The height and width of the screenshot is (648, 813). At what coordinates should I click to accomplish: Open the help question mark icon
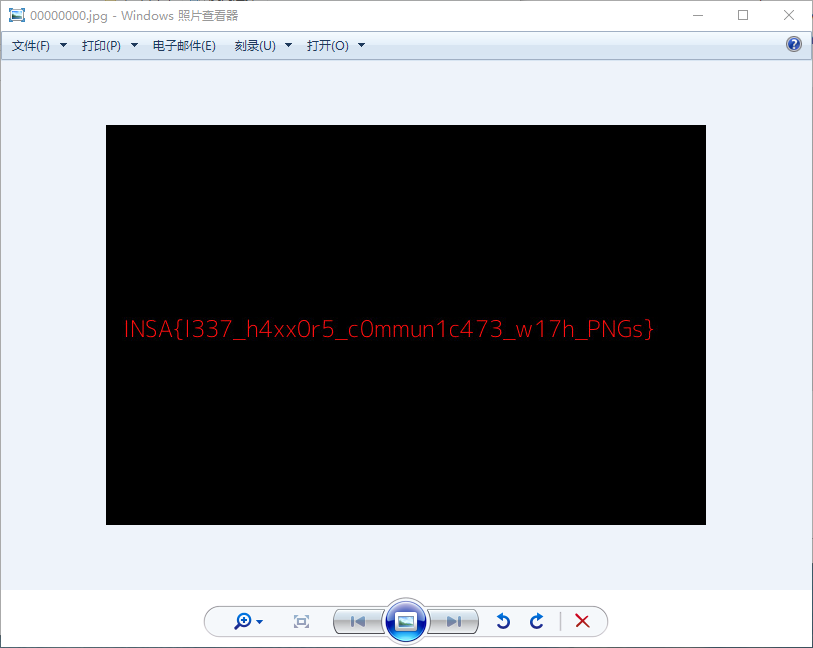tap(793, 45)
